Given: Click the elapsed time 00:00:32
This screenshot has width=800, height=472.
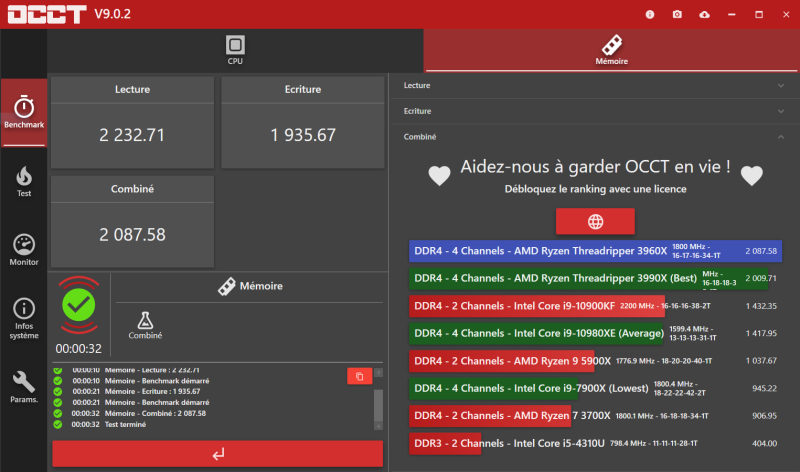Looking at the screenshot, I should [x=79, y=349].
